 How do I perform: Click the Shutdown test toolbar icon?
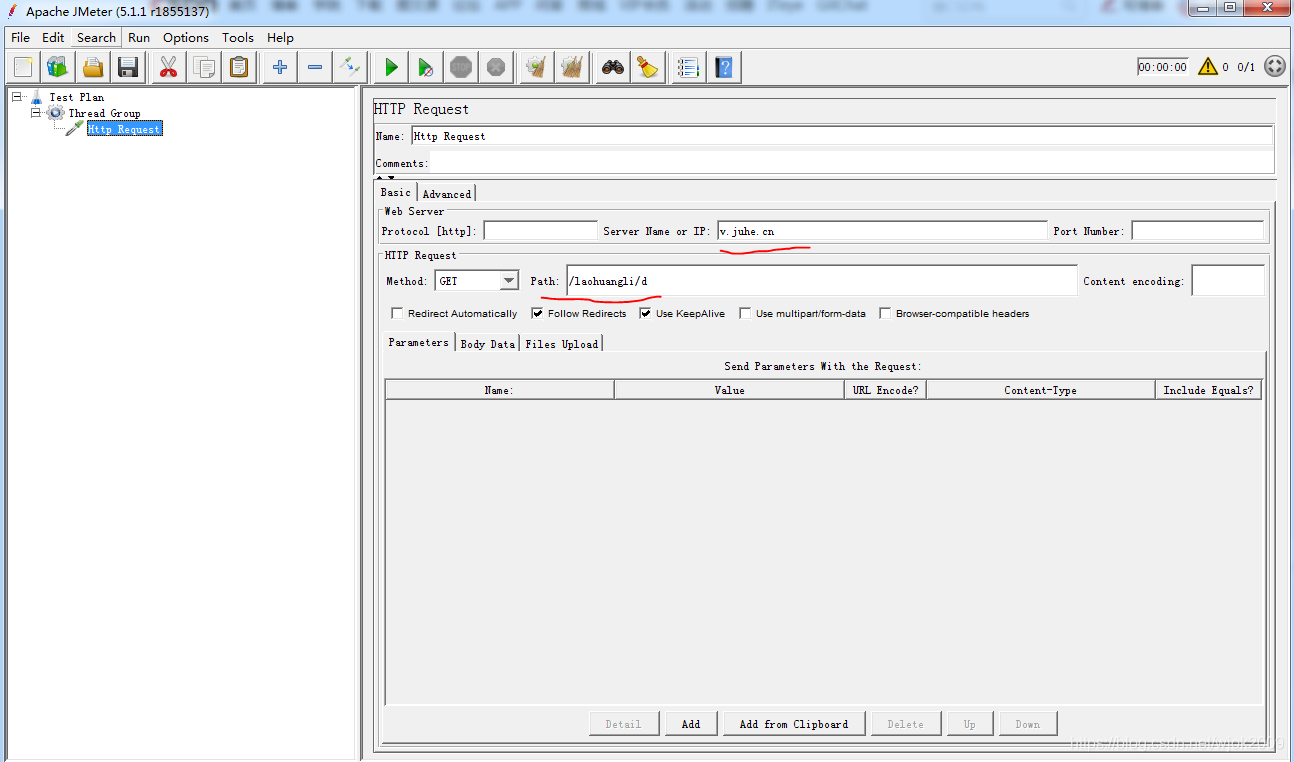pyautogui.click(x=496, y=67)
